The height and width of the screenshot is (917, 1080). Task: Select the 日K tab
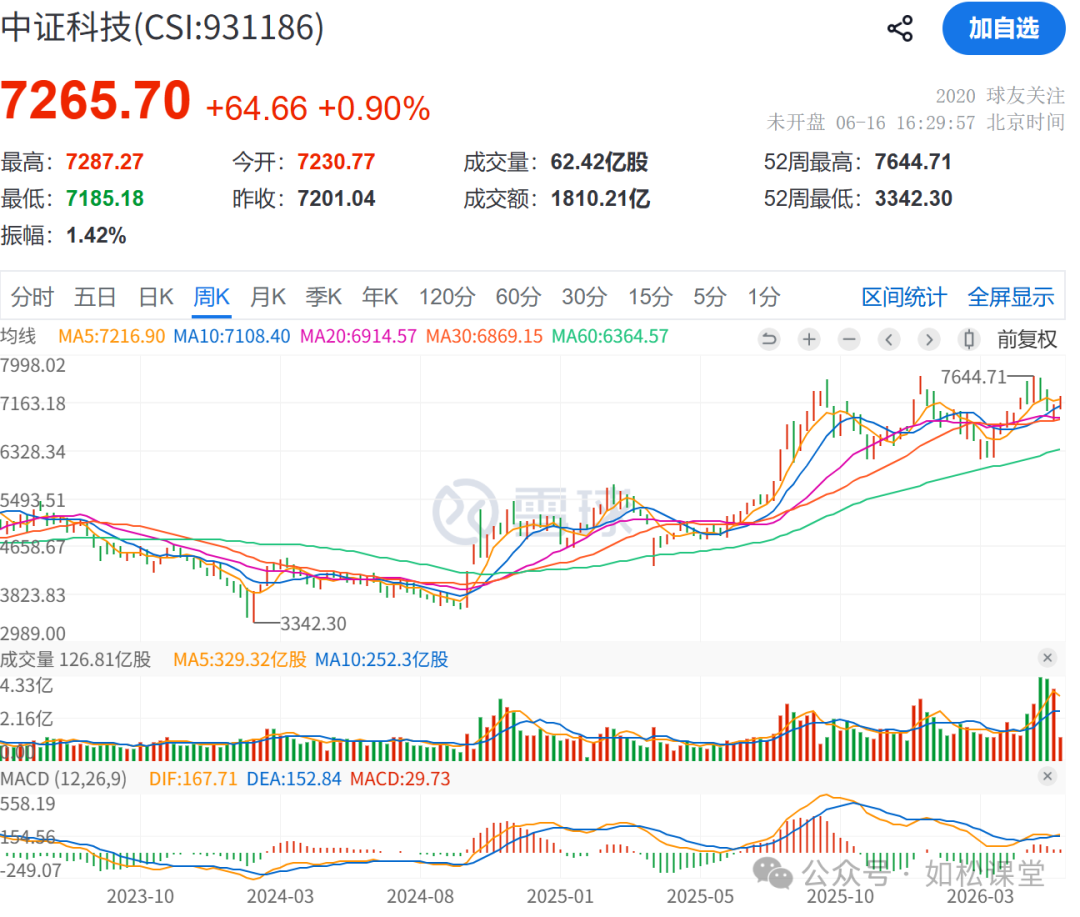coord(156,297)
